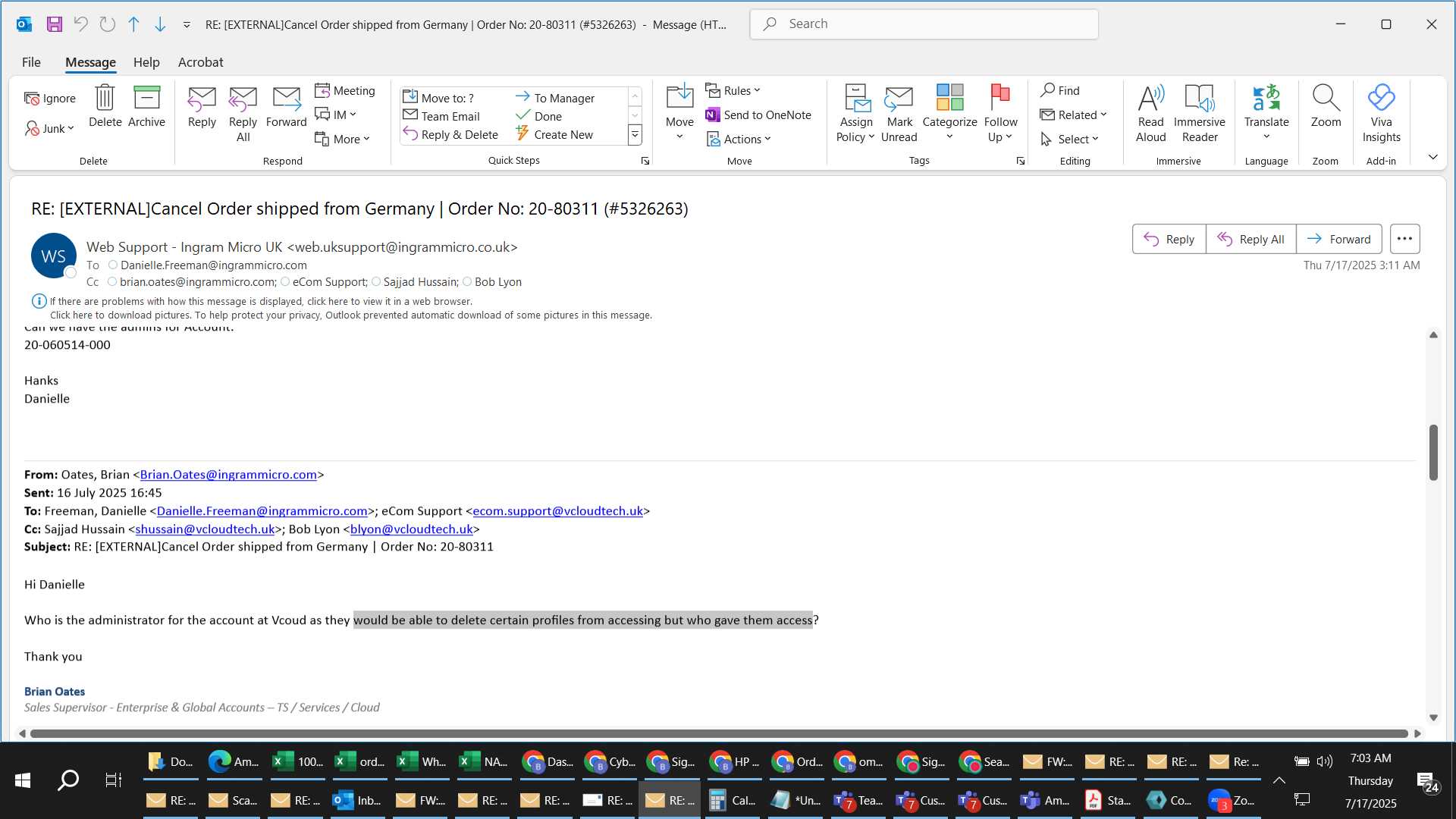
Task: Go to next item with down arrow
Action: [160, 24]
